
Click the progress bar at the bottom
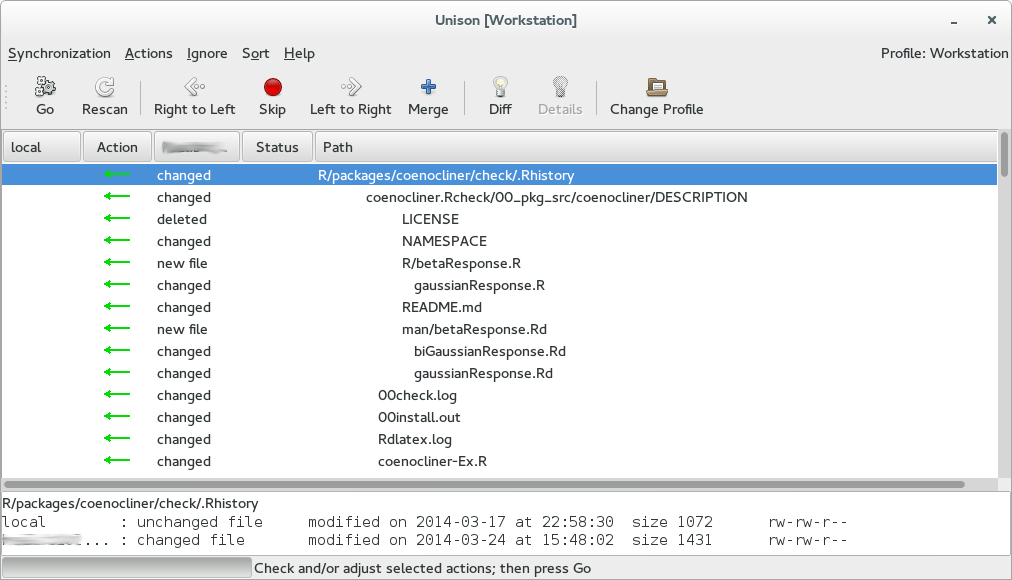pos(127,567)
